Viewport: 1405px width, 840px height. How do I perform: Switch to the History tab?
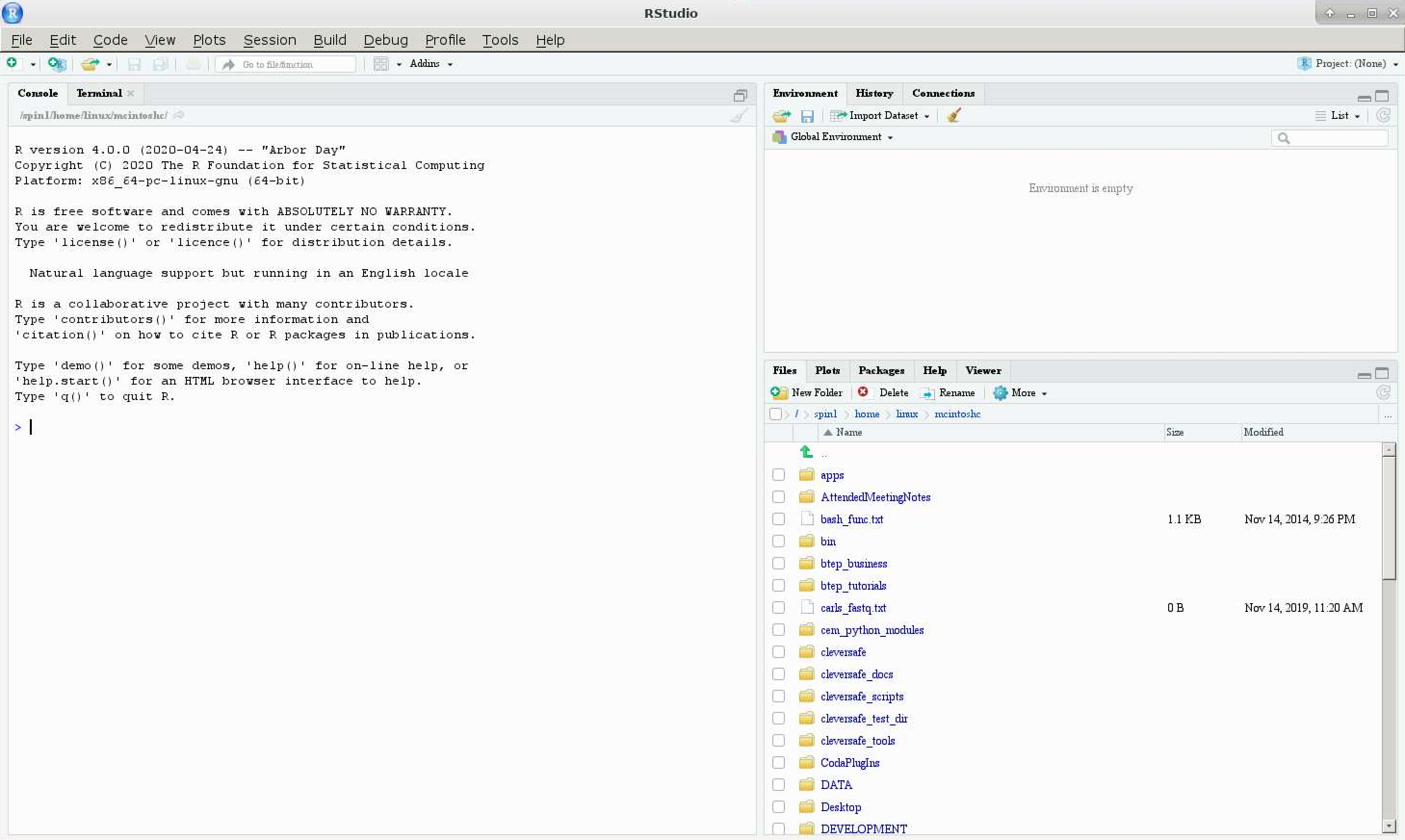(x=873, y=93)
